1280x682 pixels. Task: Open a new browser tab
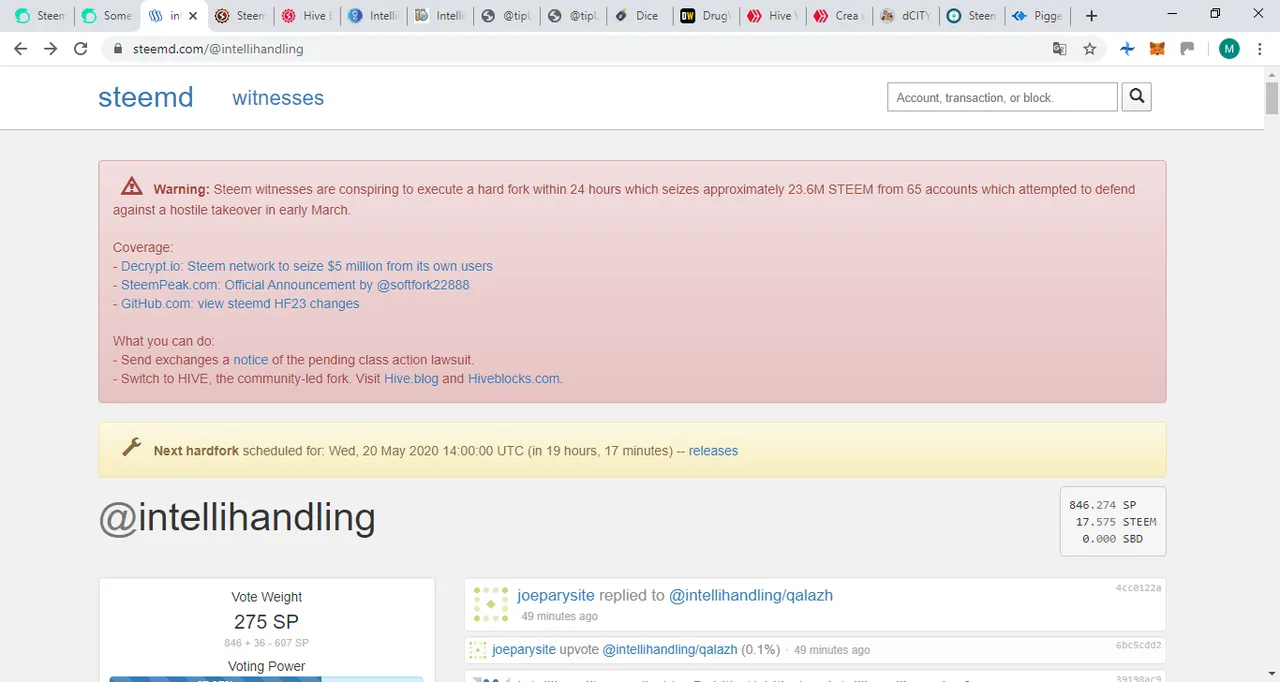tap(1091, 16)
